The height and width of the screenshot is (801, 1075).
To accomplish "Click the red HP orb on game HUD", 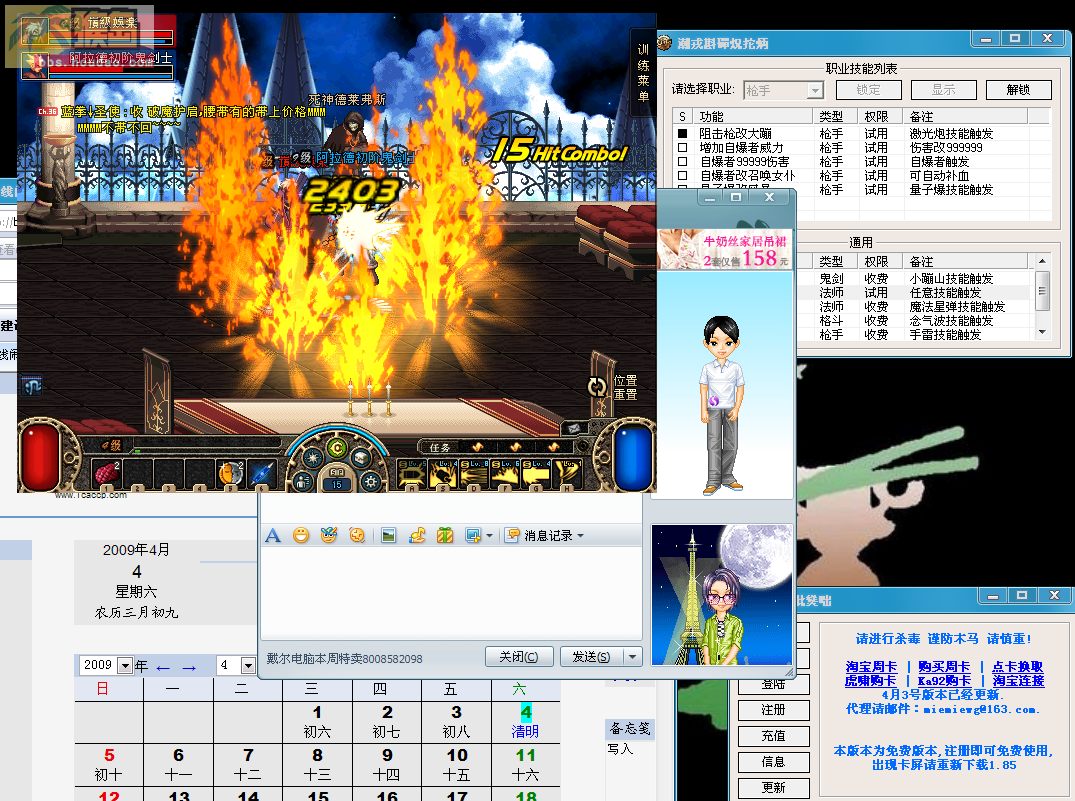I will point(41,457).
